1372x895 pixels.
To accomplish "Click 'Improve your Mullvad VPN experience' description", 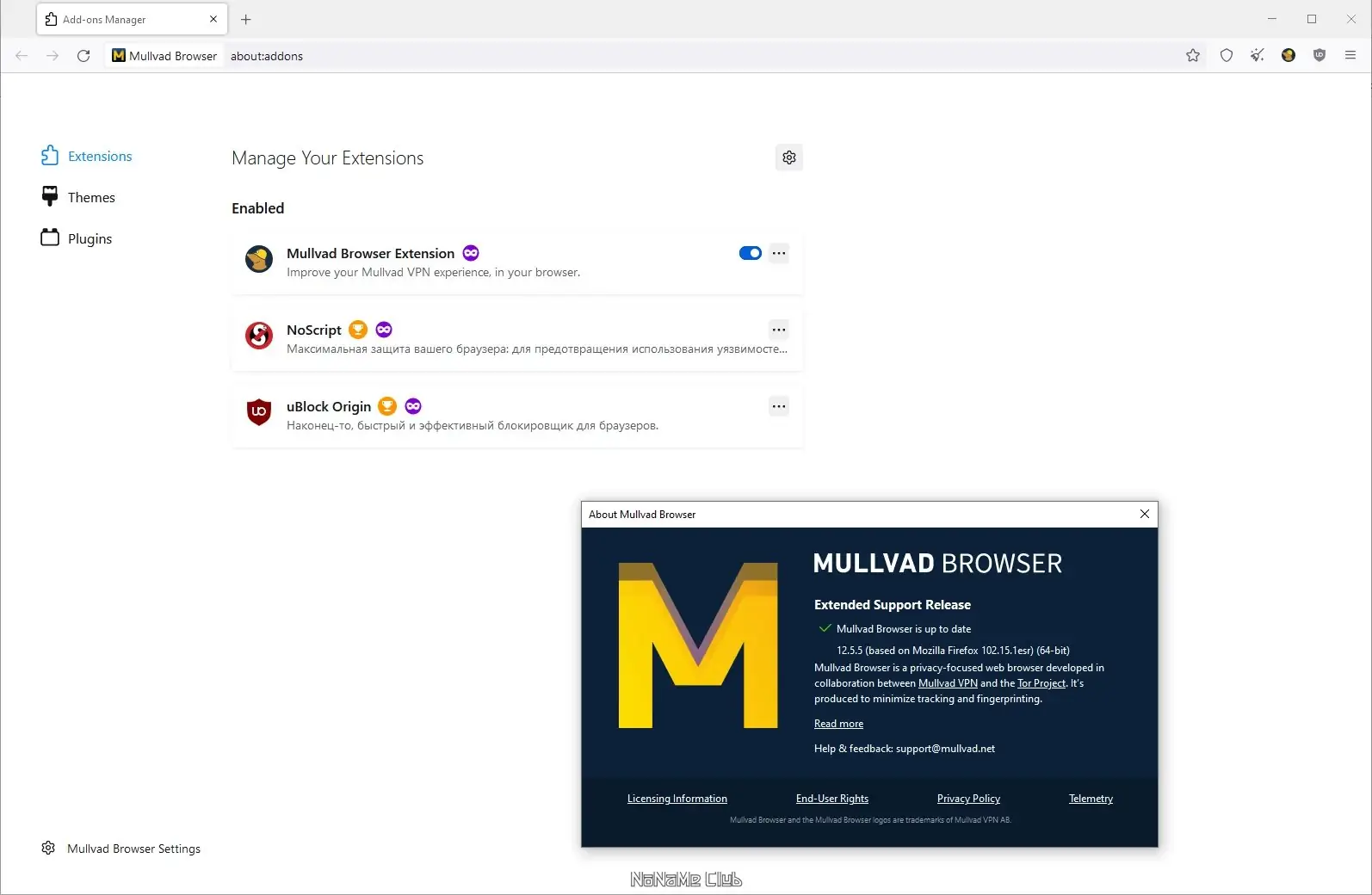I will pyautogui.click(x=433, y=272).
